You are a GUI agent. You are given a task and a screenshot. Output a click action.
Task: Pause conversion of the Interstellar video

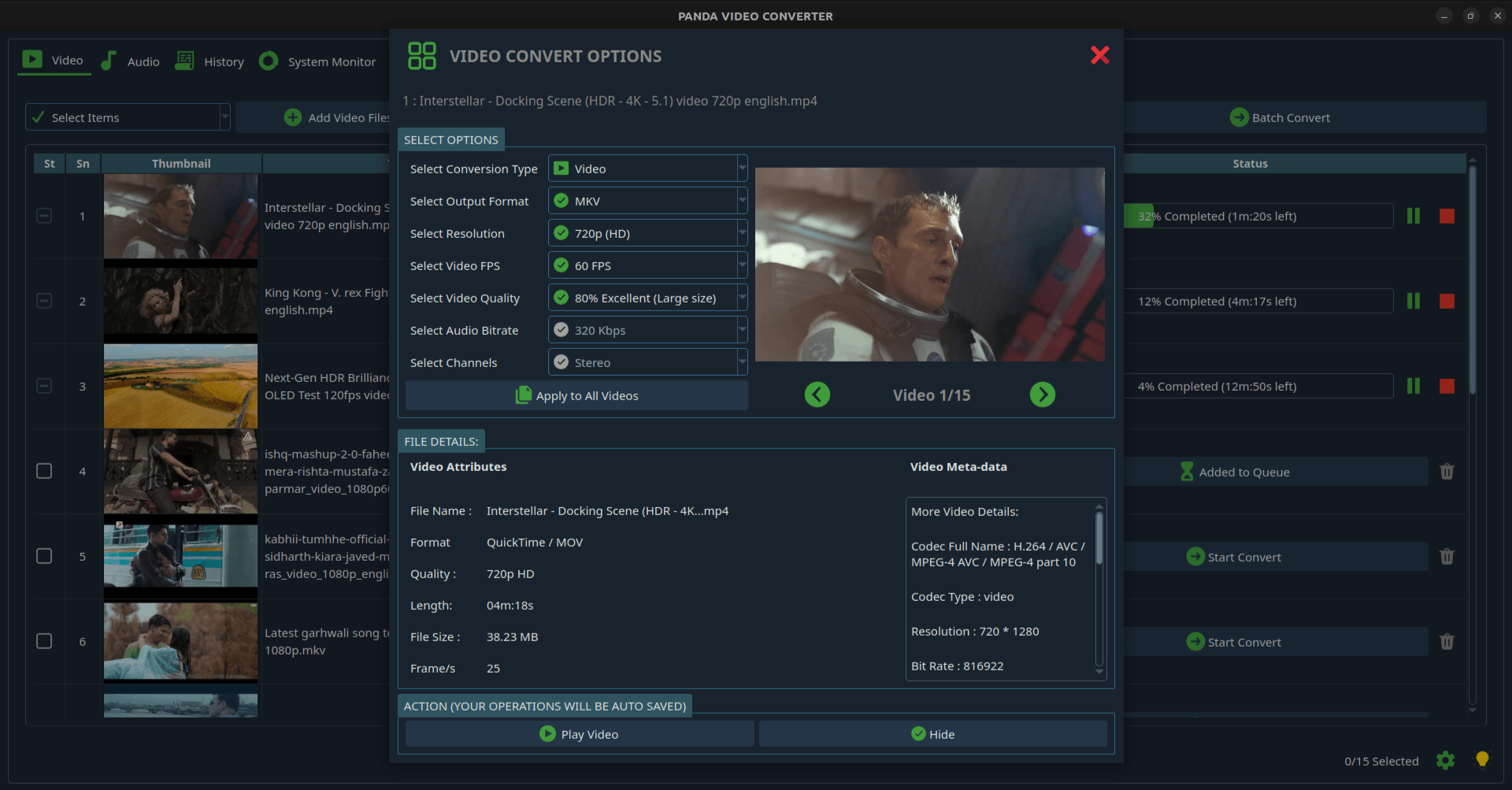pyautogui.click(x=1414, y=216)
